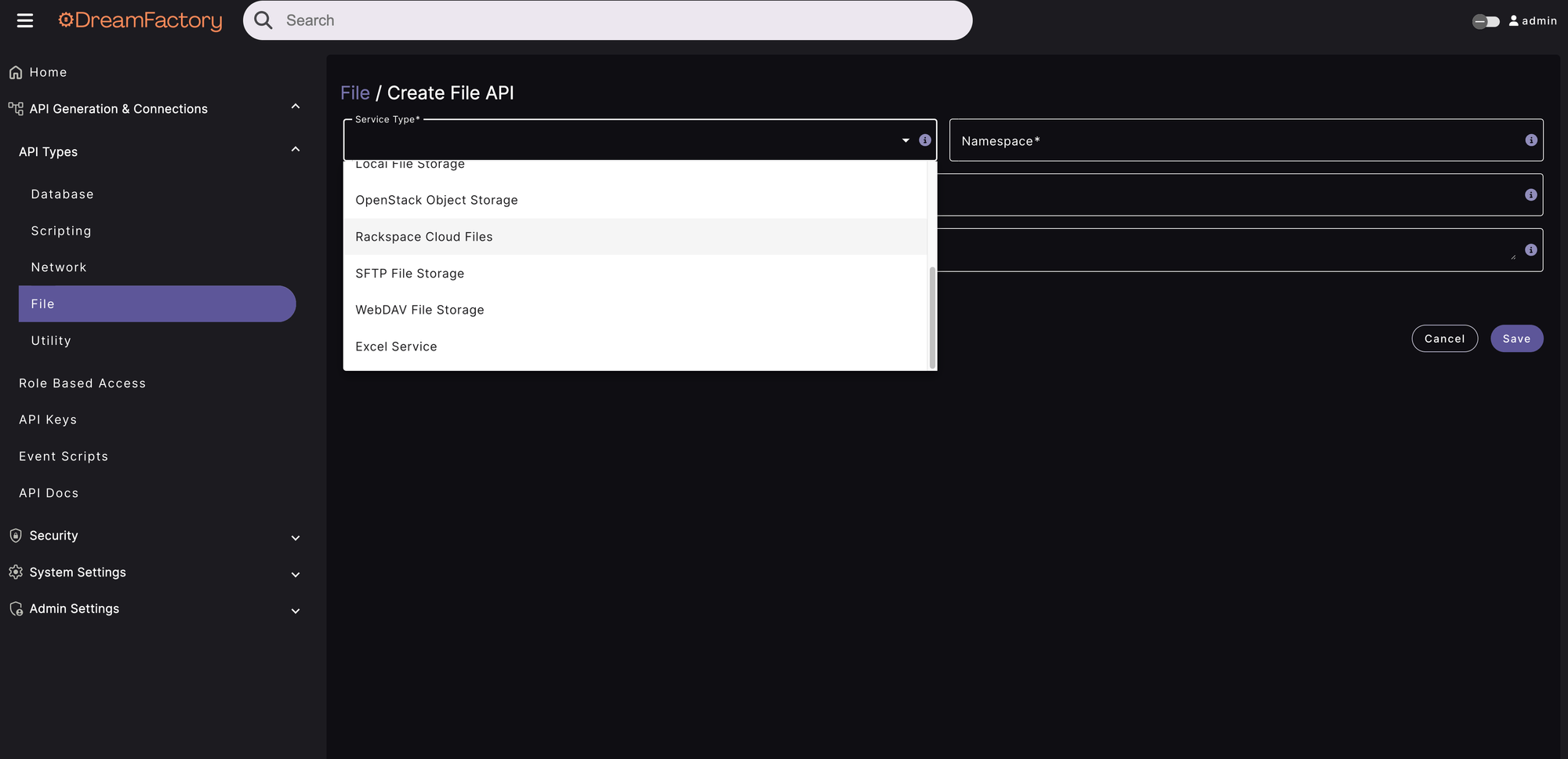
Task: Click the Namespace input field
Action: (1247, 140)
